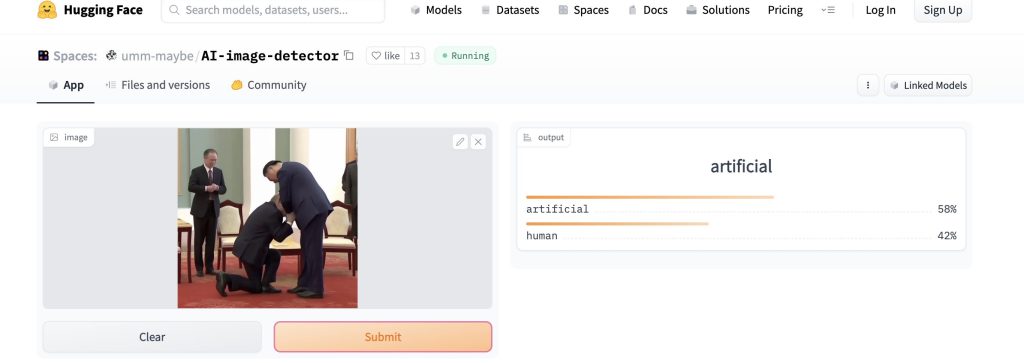Click the Spaces icon beside the space path
This screenshot has width=1024, height=363.
click(43, 55)
